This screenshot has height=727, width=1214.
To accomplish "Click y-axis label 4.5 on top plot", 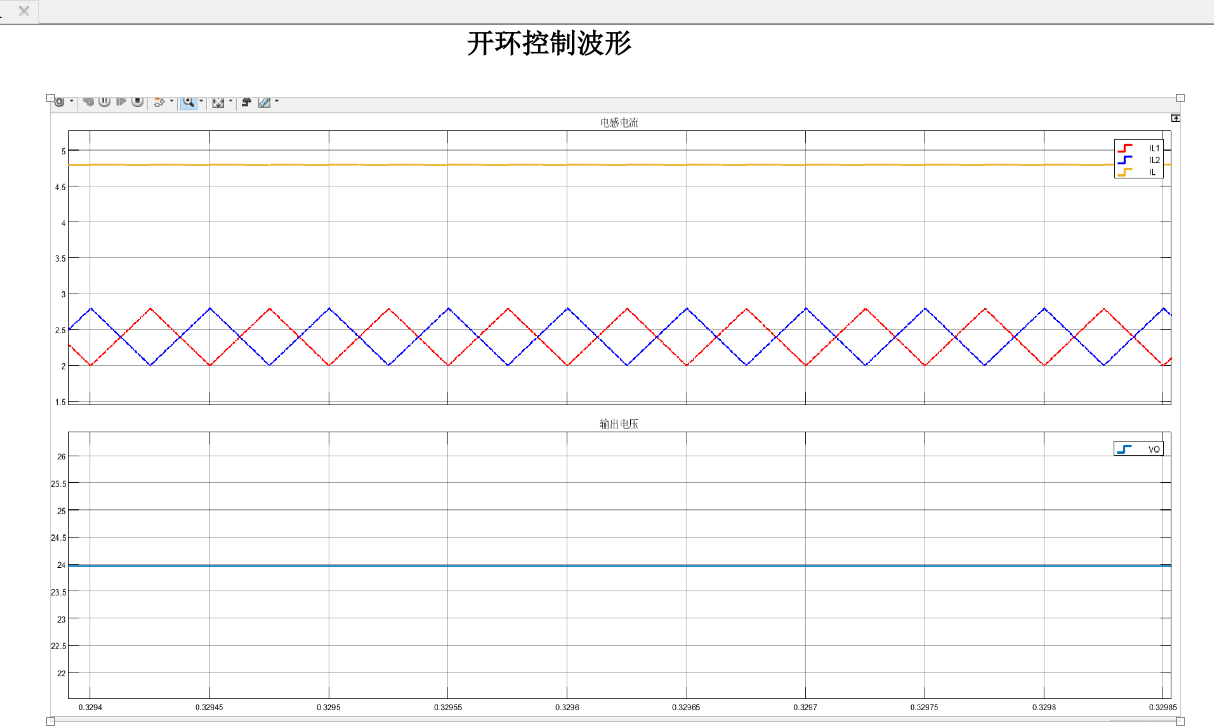I will (59, 187).
